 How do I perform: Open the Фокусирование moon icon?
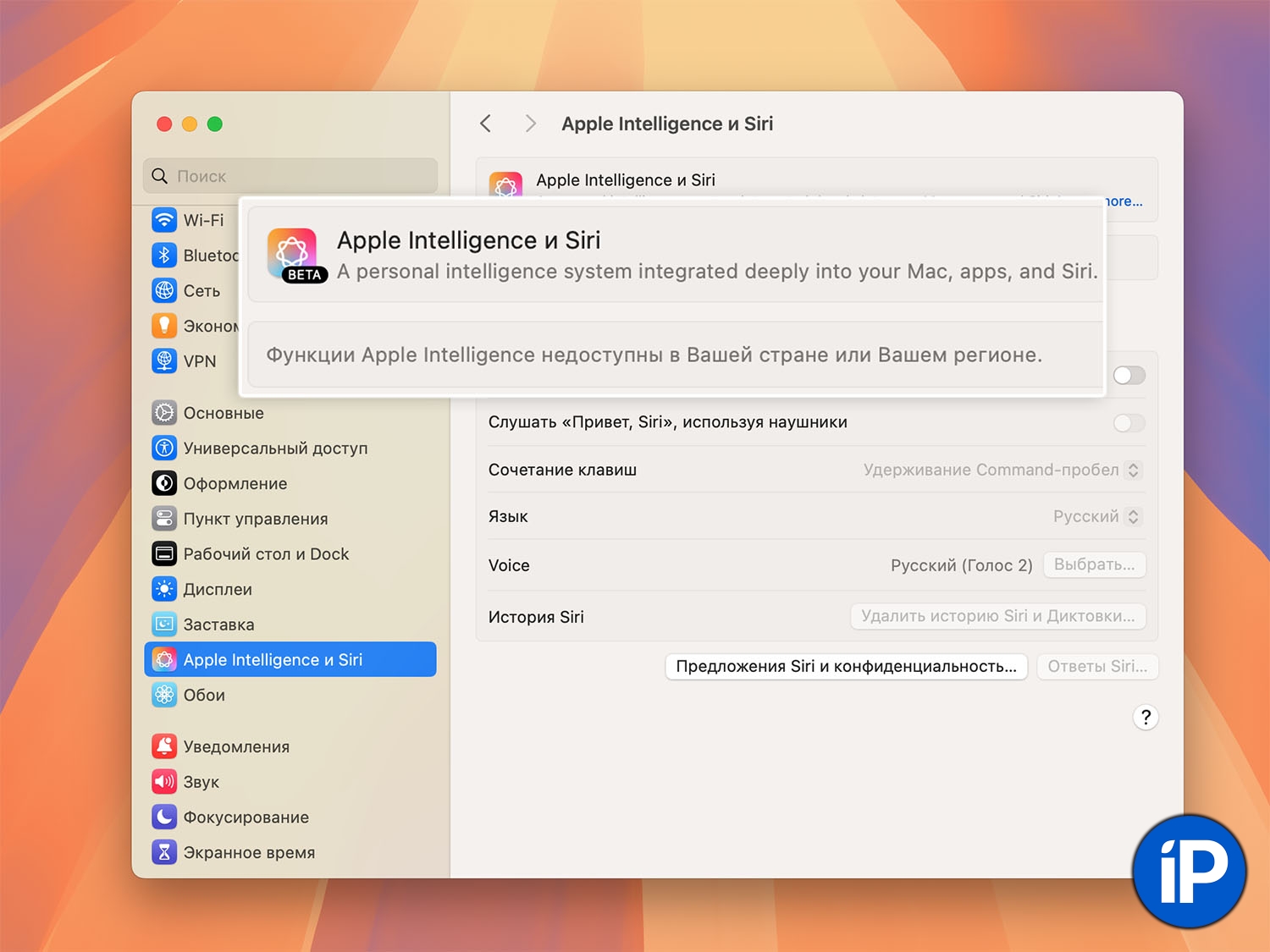(x=164, y=817)
